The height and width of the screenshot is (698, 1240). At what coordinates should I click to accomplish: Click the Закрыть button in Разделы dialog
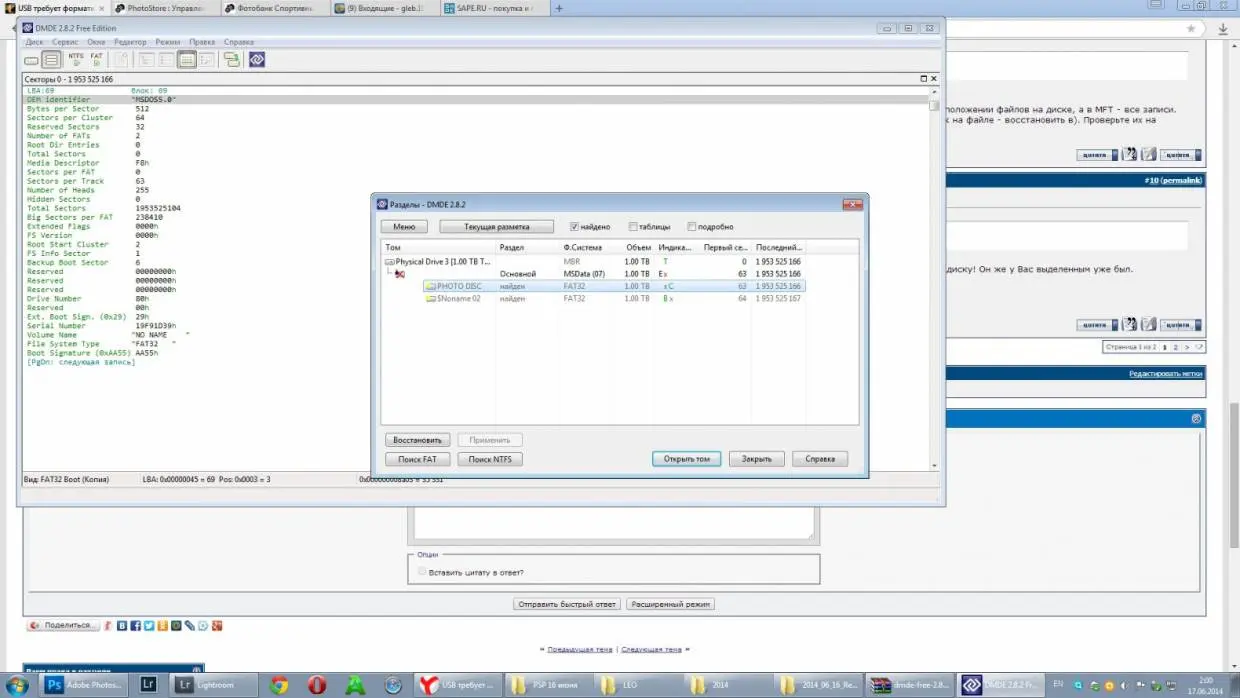click(756, 459)
